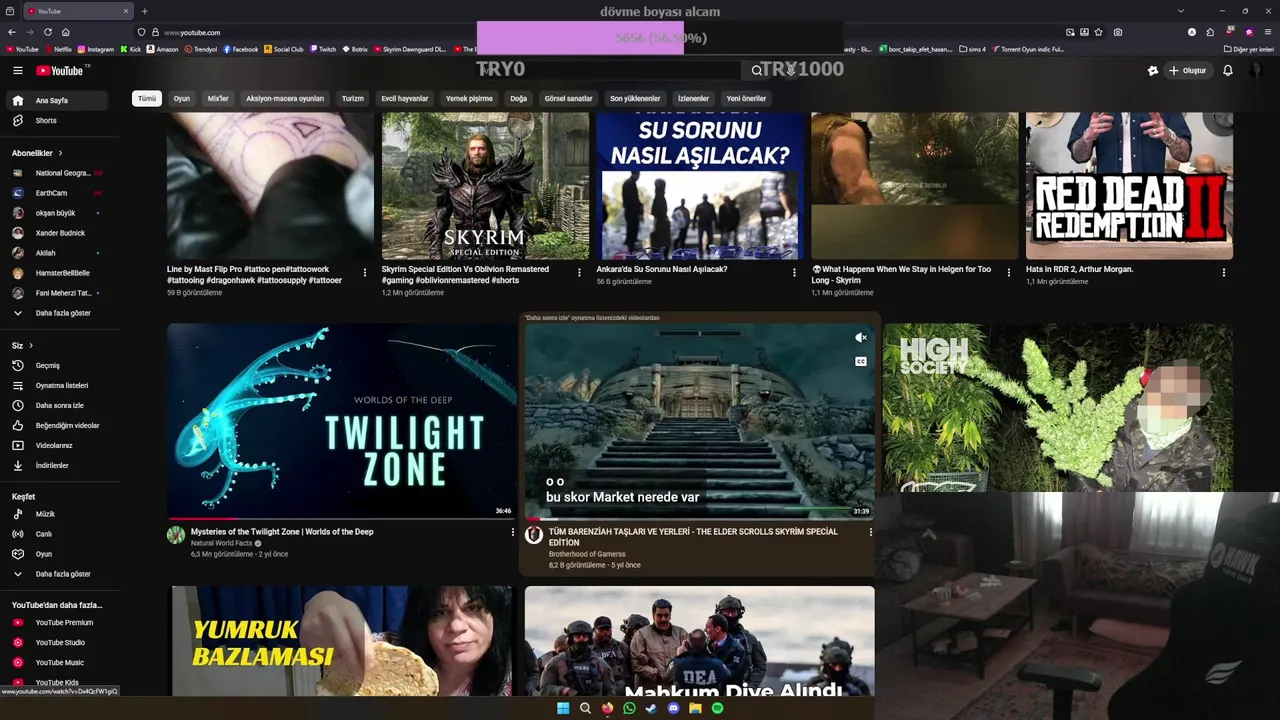The height and width of the screenshot is (720, 1280).
Task: Select the Son yüklenenler chip
Action: coord(635,98)
